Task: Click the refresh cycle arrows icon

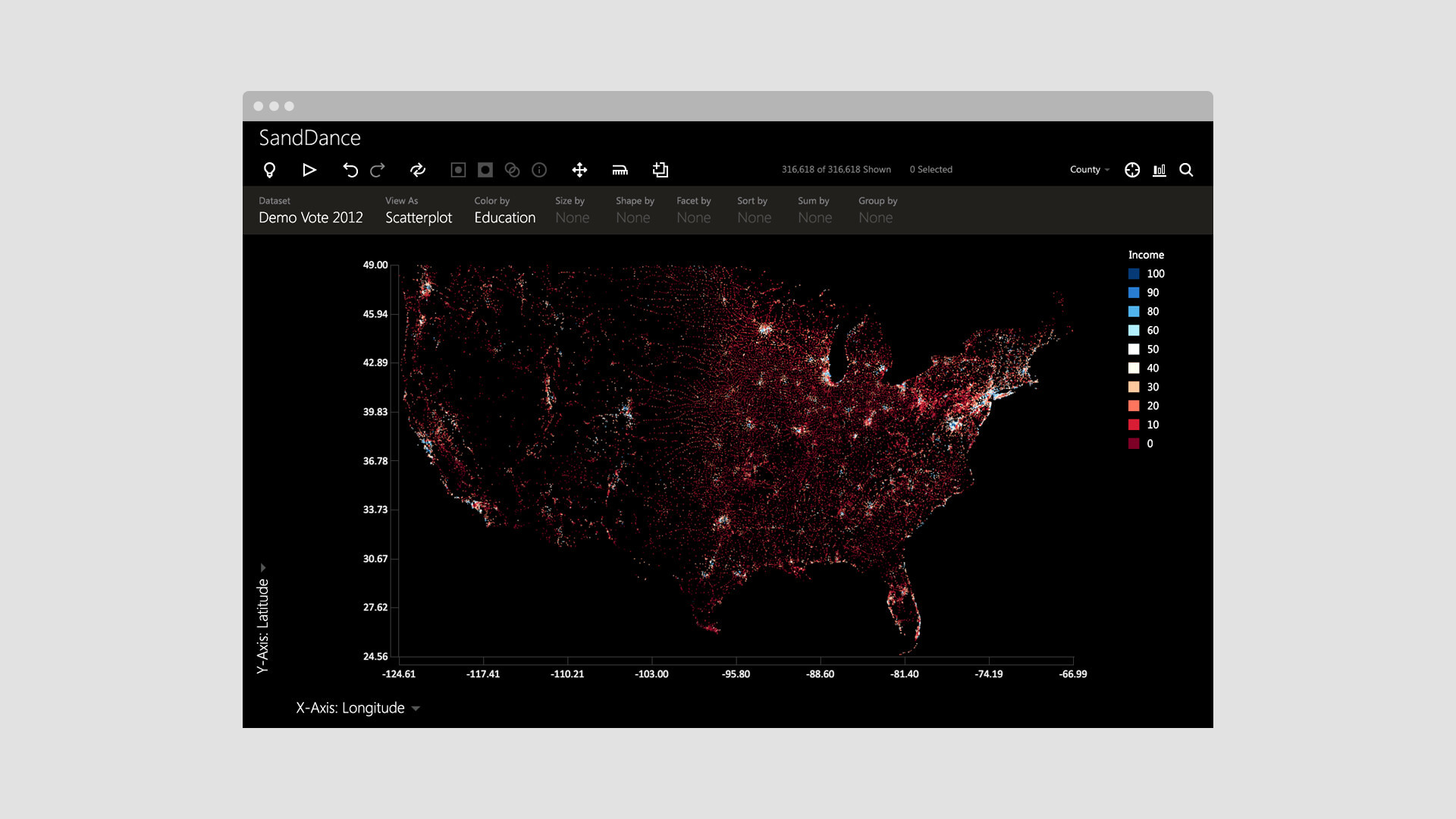Action: click(x=418, y=170)
